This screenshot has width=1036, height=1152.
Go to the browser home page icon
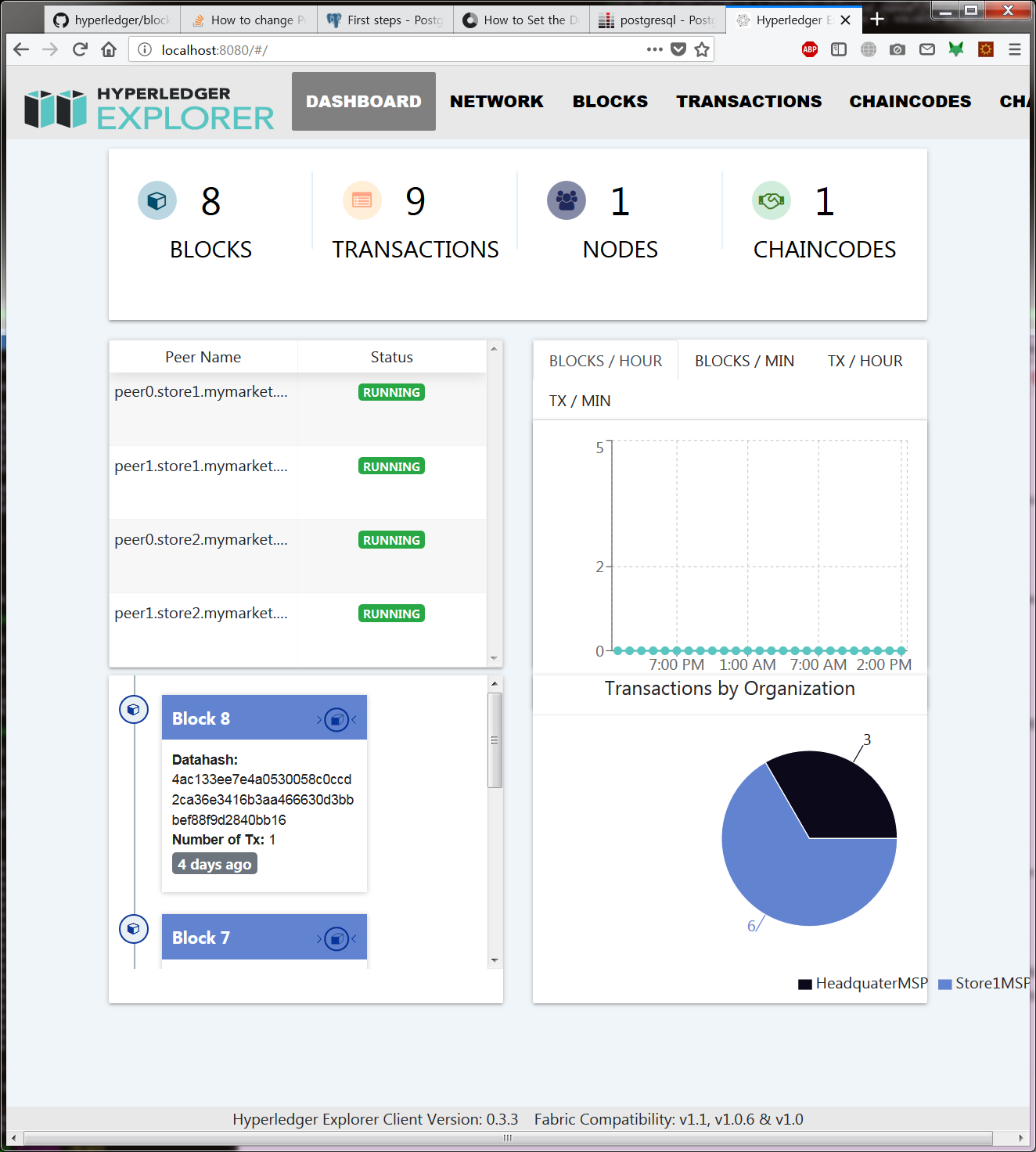[109, 50]
